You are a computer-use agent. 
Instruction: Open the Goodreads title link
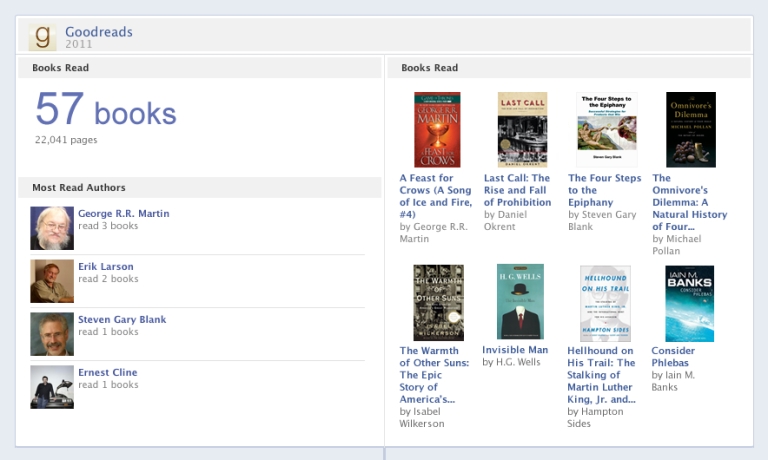(x=99, y=32)
